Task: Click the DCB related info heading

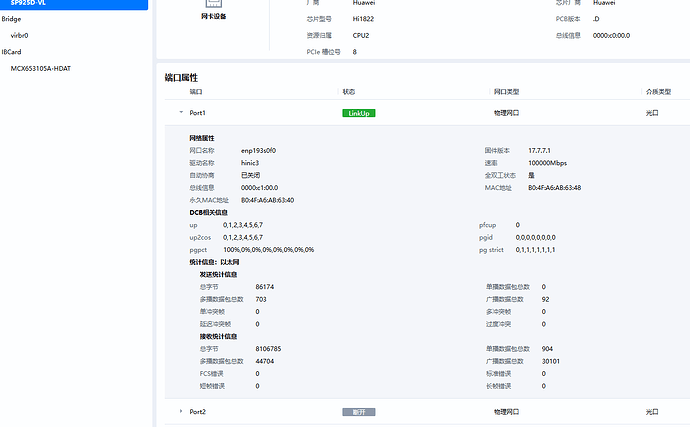Action: 209,213
